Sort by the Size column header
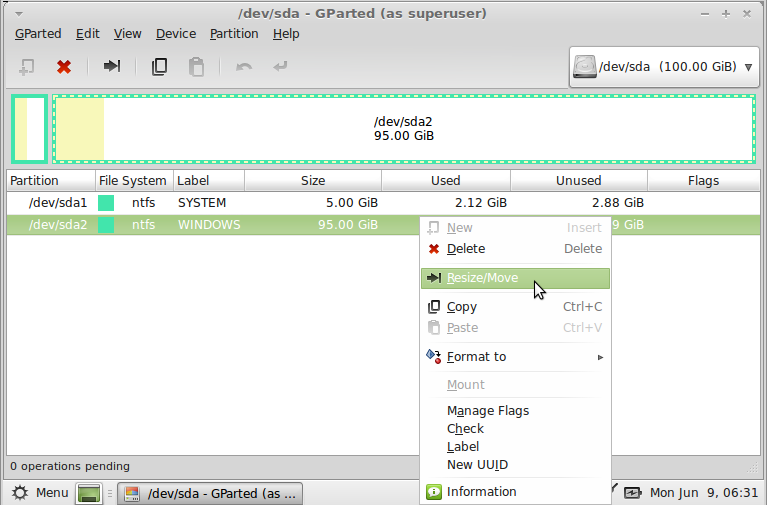This screenshot has width=767, height=505. [x=313, y=181]
